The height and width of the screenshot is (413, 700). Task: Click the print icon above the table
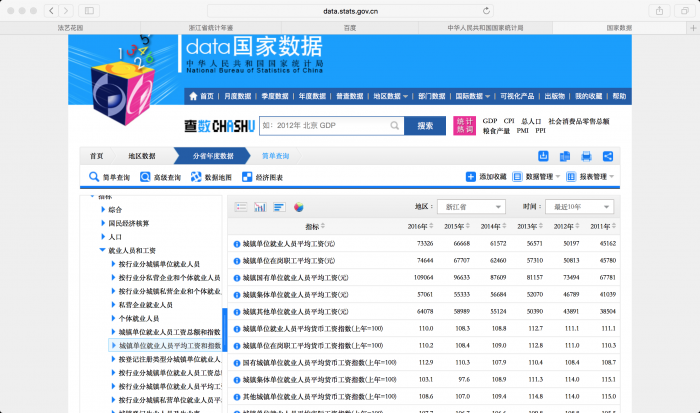(x=586, y=156)
